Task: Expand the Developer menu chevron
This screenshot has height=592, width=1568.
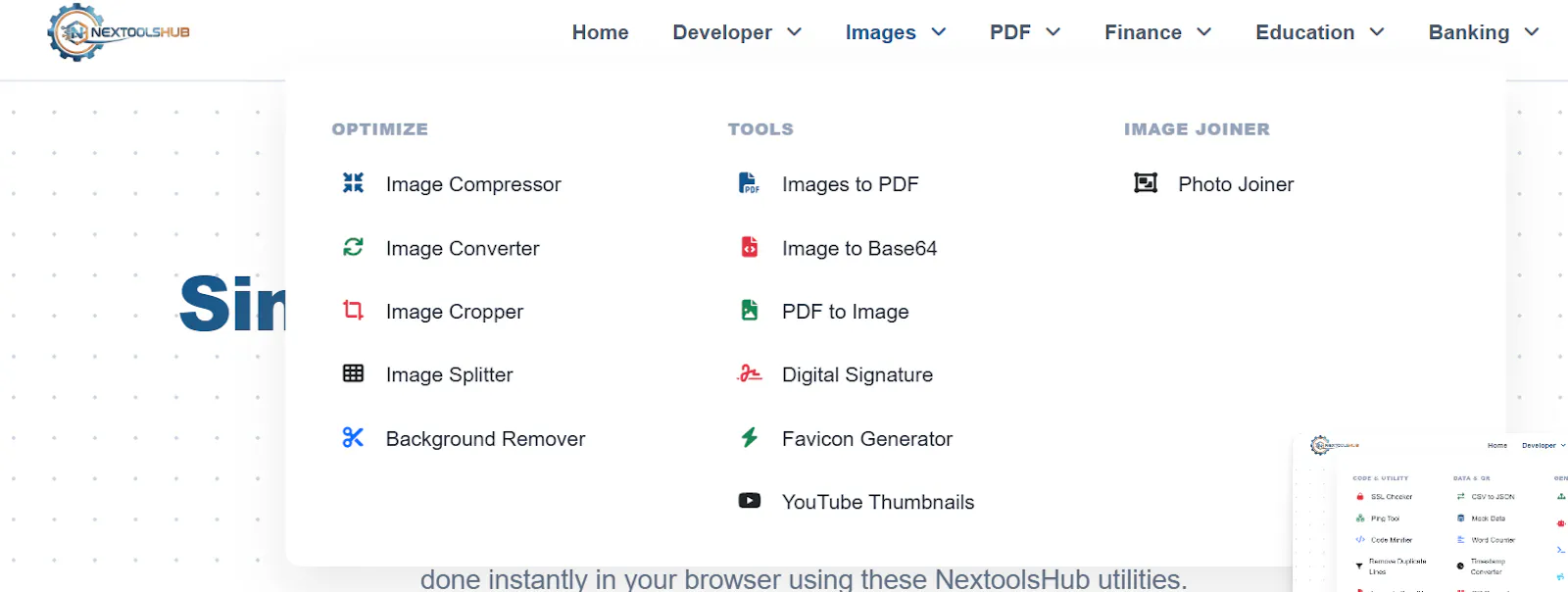Action: [x=795, y=32]
